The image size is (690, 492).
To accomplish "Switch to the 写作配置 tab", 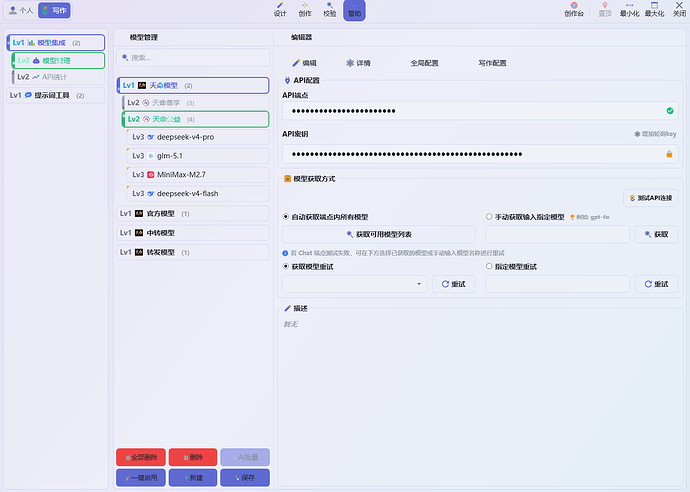I will (x=492, y=63).
